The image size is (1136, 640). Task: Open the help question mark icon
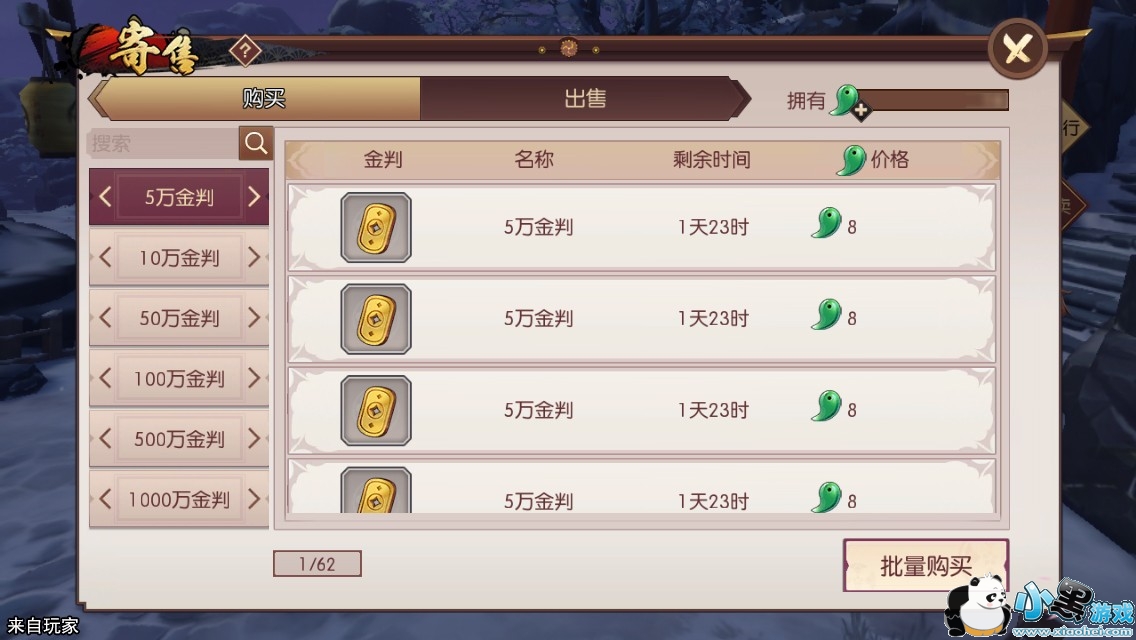coord(246,51)
